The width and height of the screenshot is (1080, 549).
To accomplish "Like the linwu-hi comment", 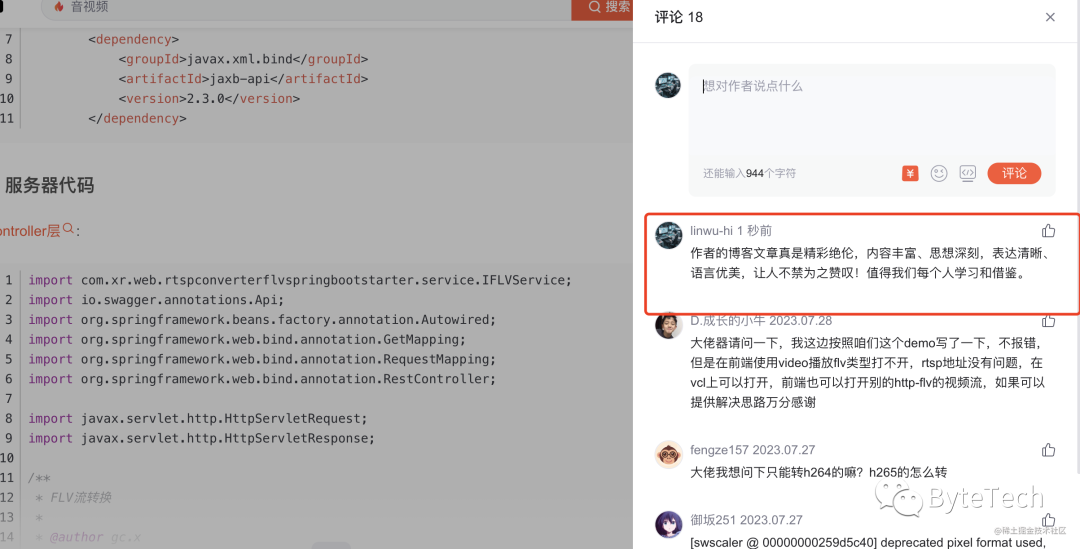I will (x=1048, y=231).
